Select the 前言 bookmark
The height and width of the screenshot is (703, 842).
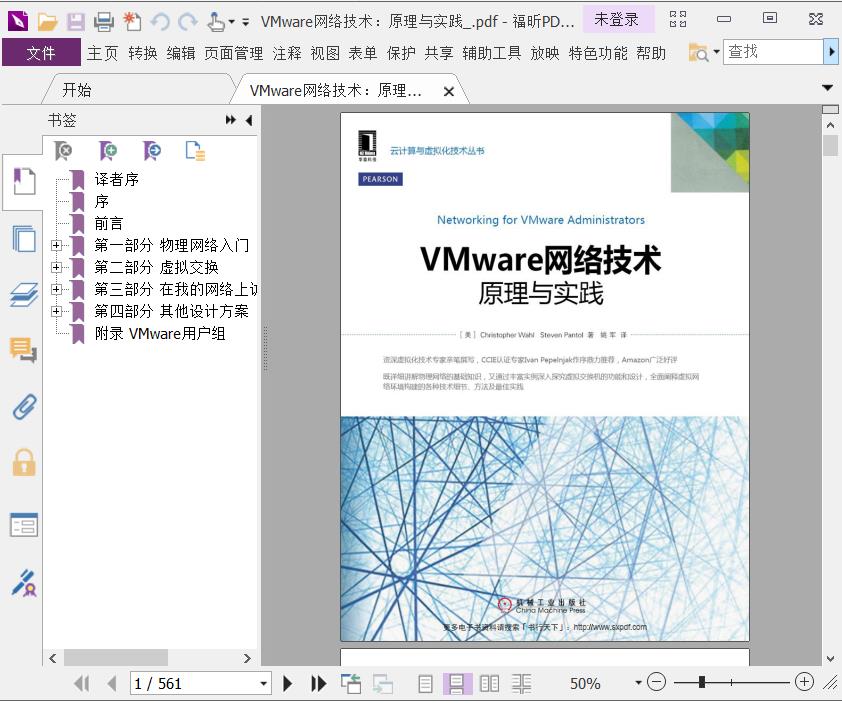[108, 223]
